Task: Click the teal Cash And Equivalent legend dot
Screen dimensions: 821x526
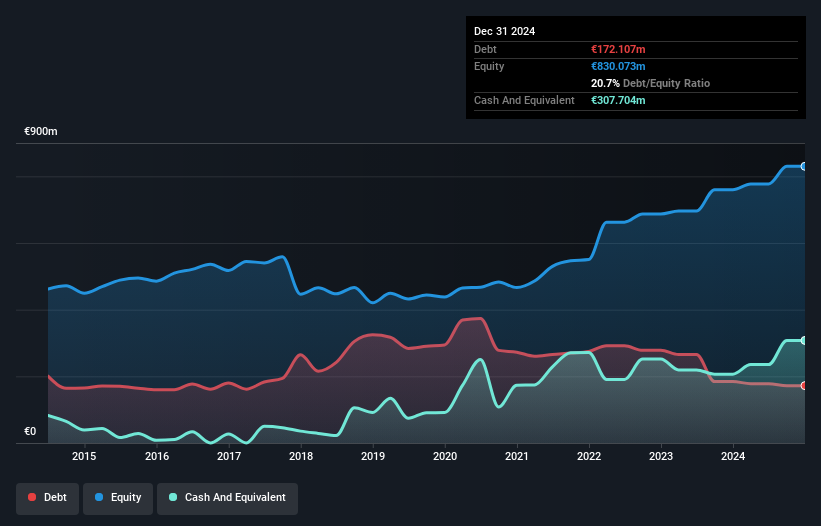Action: pyautogui.click(x=173, y=497)
